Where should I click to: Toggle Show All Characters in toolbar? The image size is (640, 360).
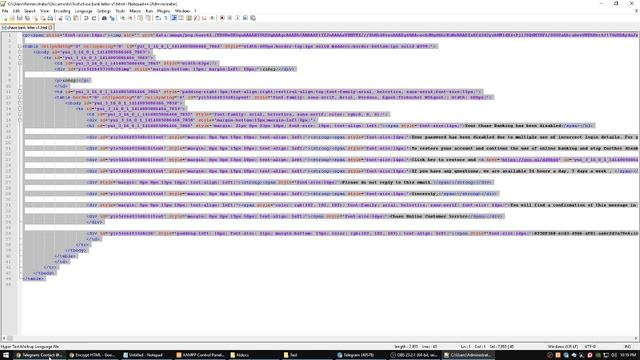[166, 18]
